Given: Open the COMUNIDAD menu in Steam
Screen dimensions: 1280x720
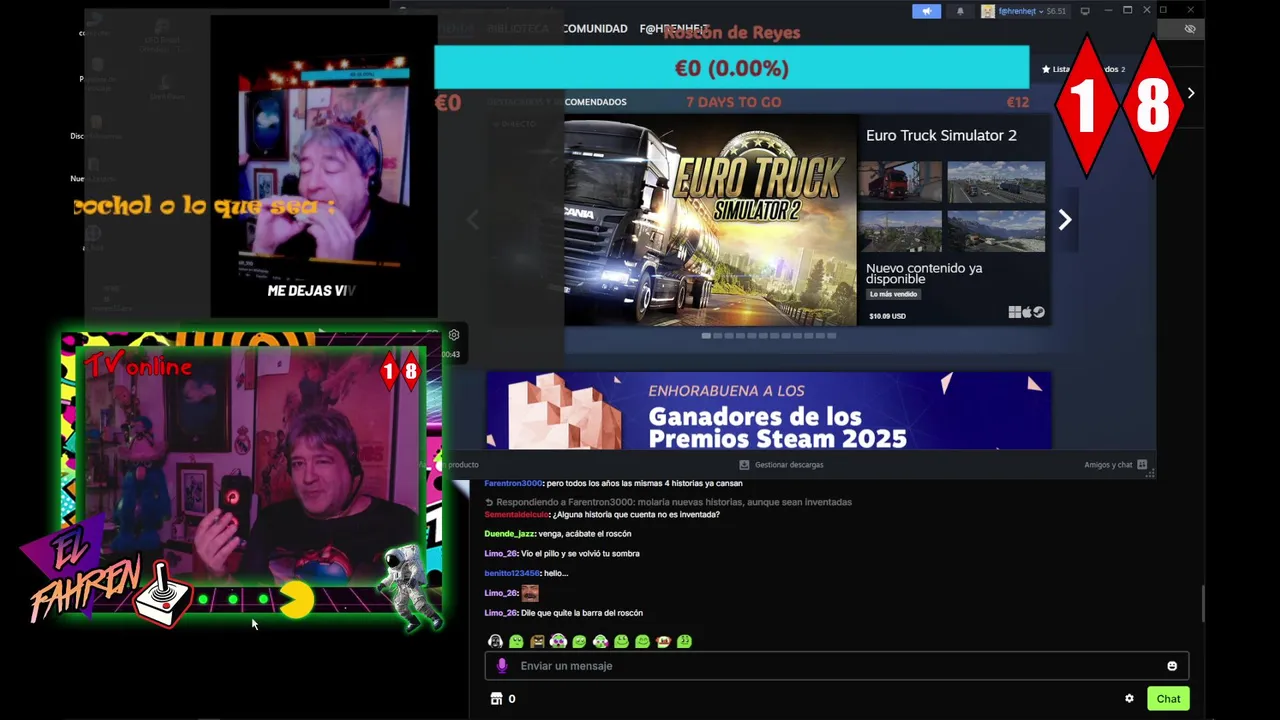Looking at the screenshot, I should pyautogui.click(x=595, y=29).
